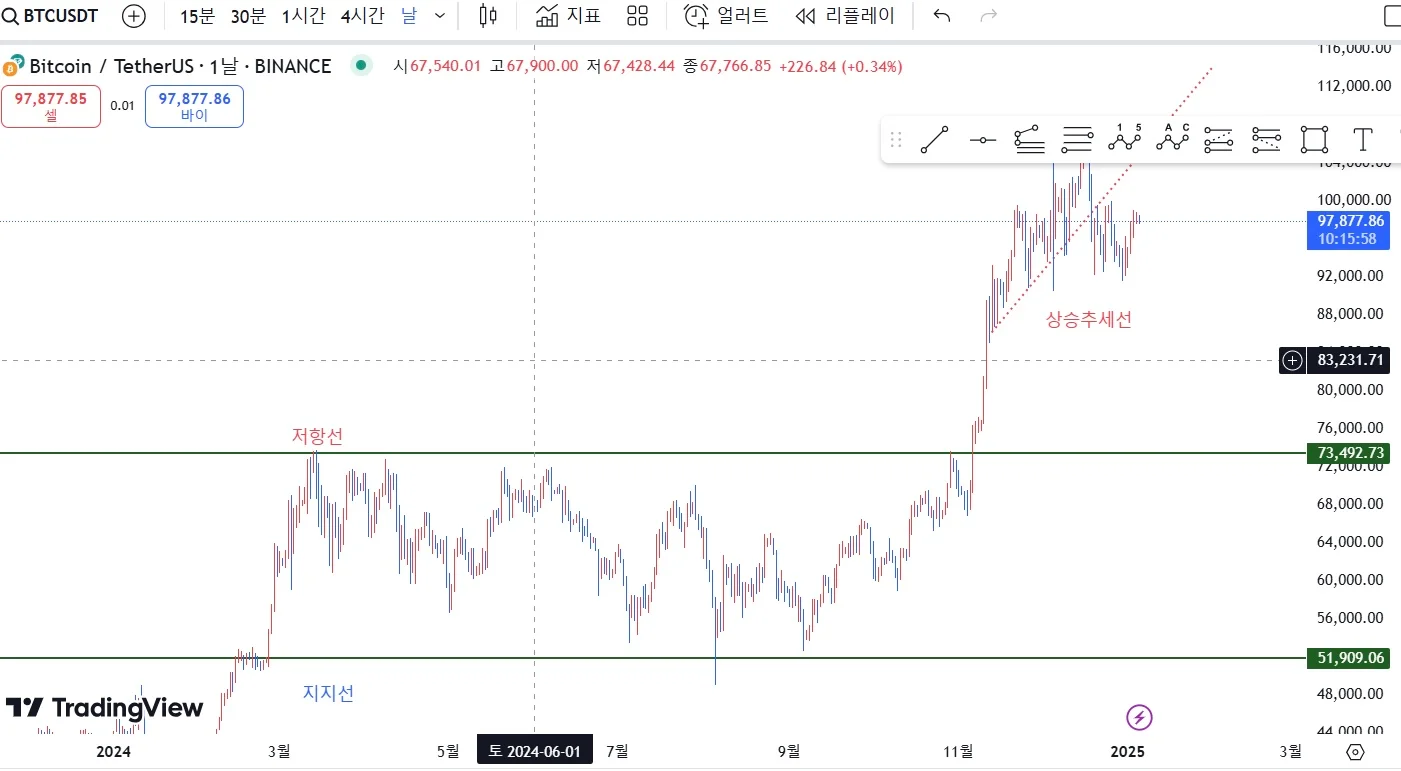The width and height of the screenshot is (1401, 771).
Task: Add a symbol with the plus button
Action: coord(133,16)
